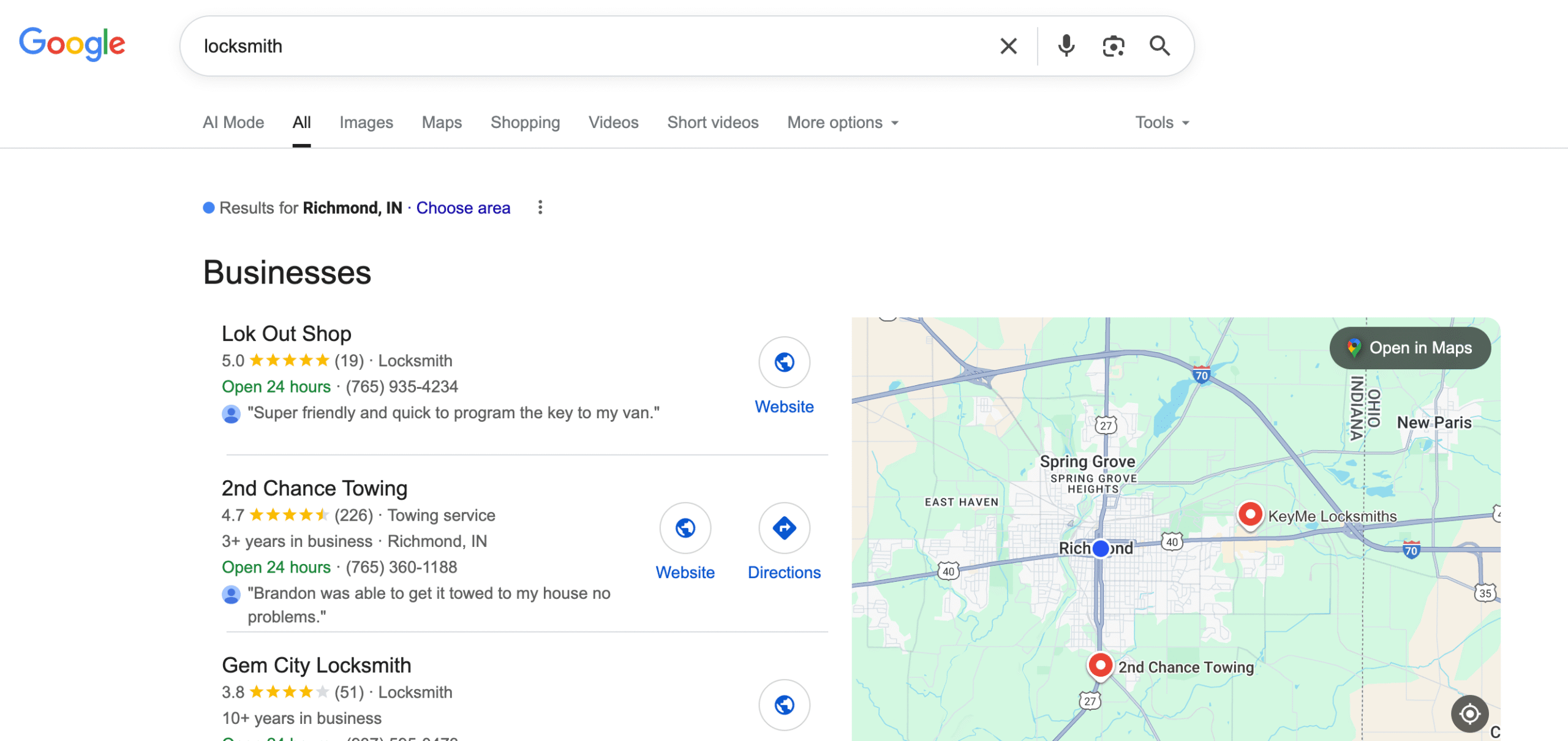This screenshot has width=1568, height=741.
Task: Open the Lok Out Shop listing title
Action: [286, 334]
